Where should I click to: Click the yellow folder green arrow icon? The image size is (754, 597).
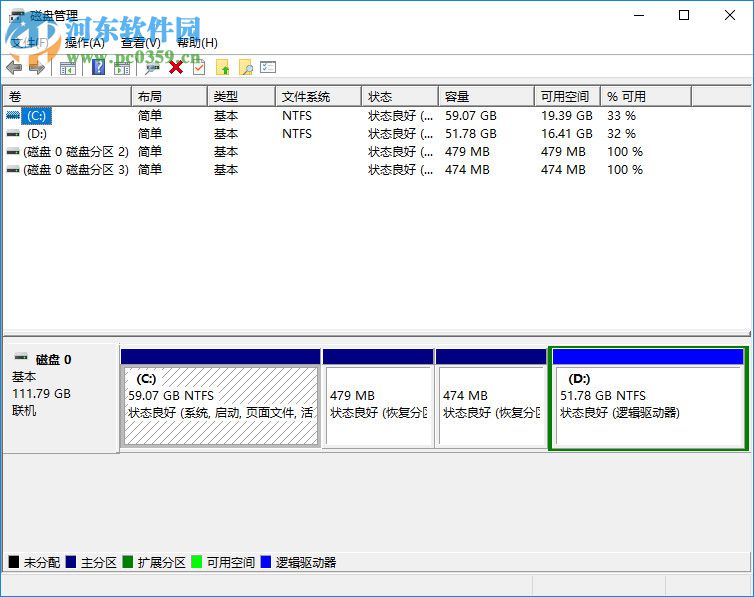(x=223, y=67)
